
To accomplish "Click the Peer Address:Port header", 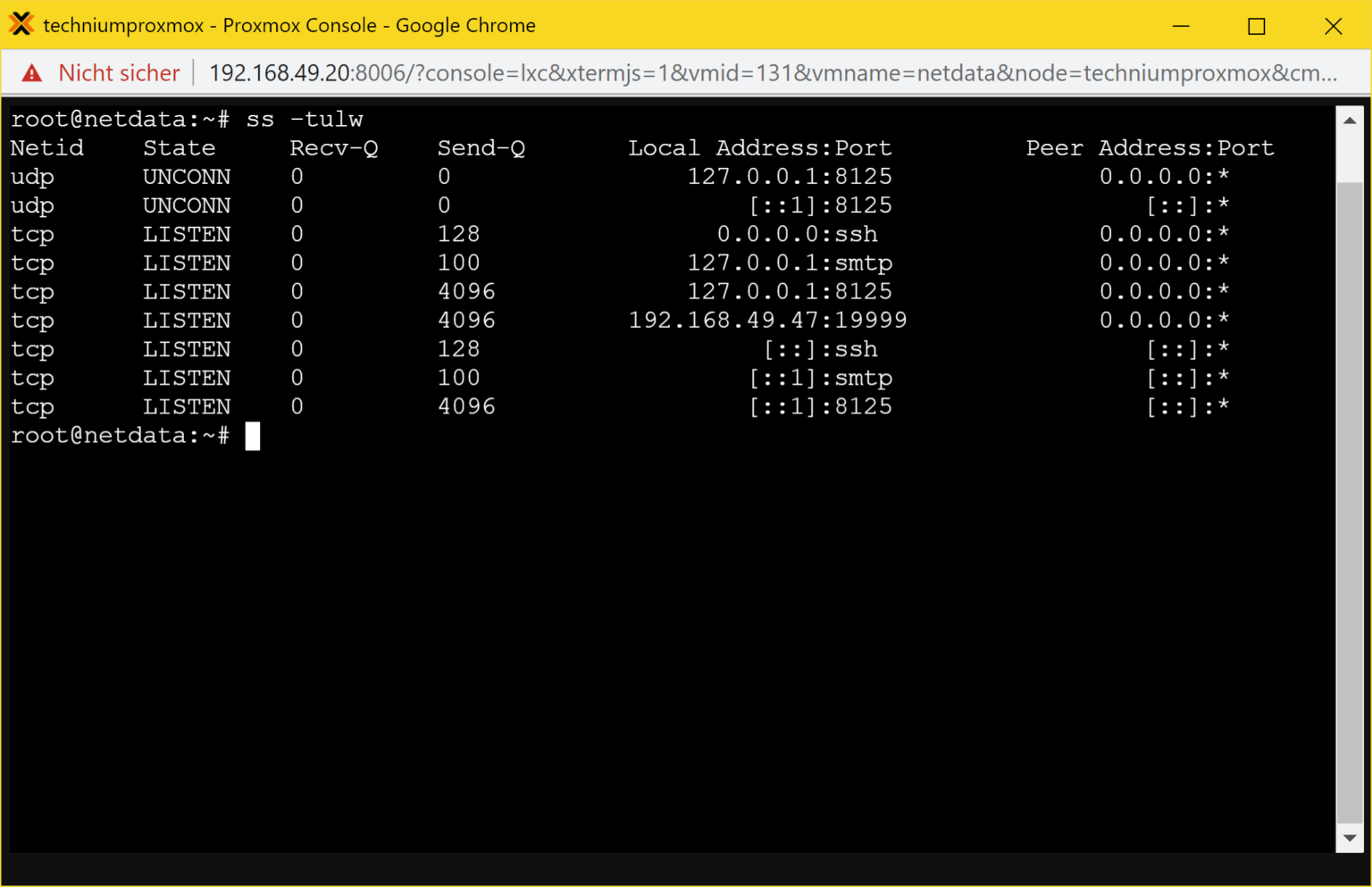I will tap(1150, 148).
